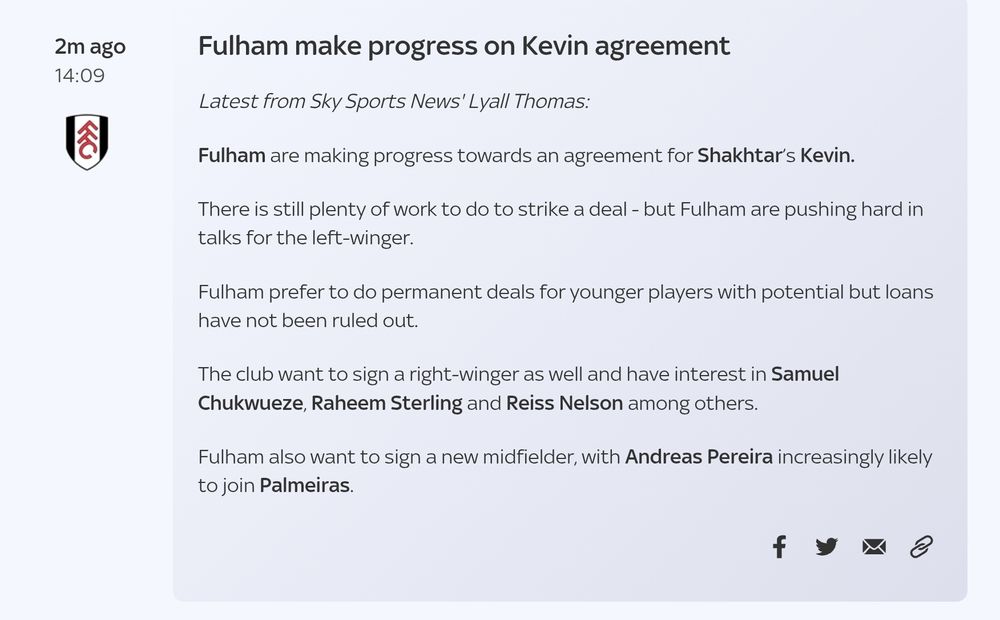Click the italic 'Latest from Sky Sports News' Lyall Thomas' line
The height and width of the screenshot is (620, 1000).
click(x=393, y=101)
